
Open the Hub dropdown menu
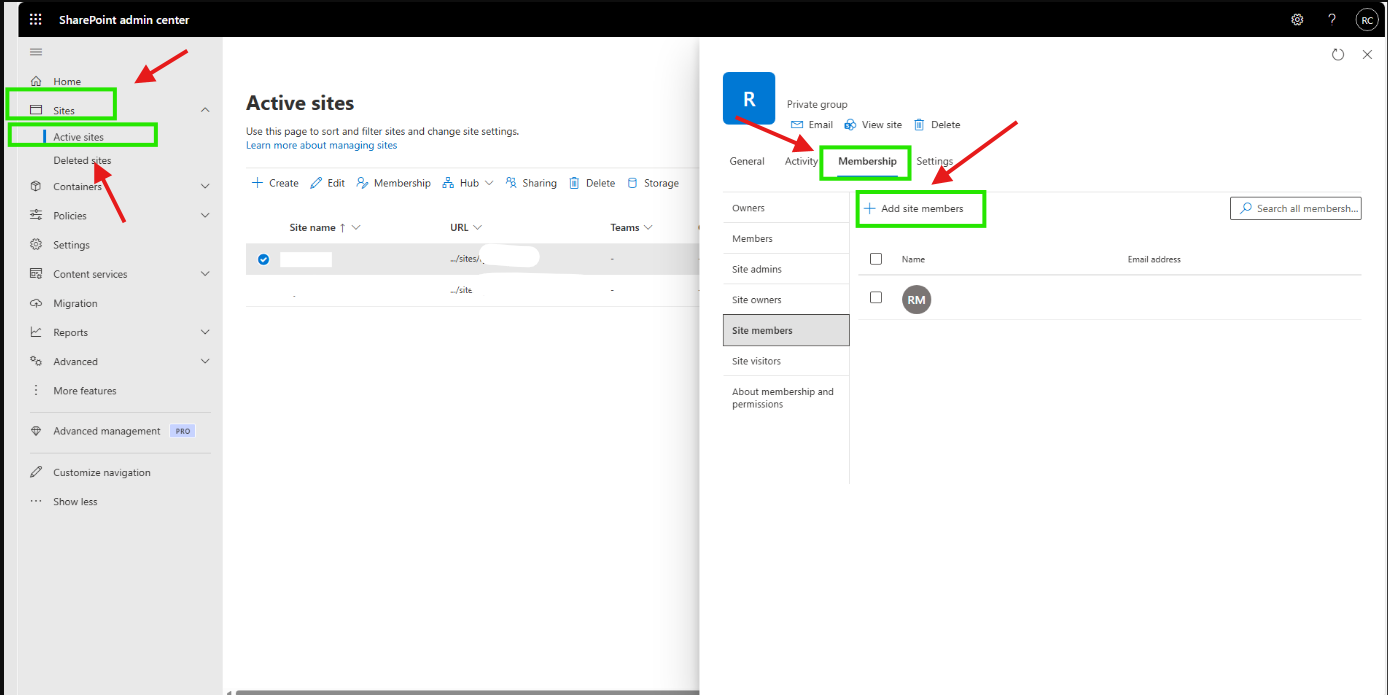point(468,183)
